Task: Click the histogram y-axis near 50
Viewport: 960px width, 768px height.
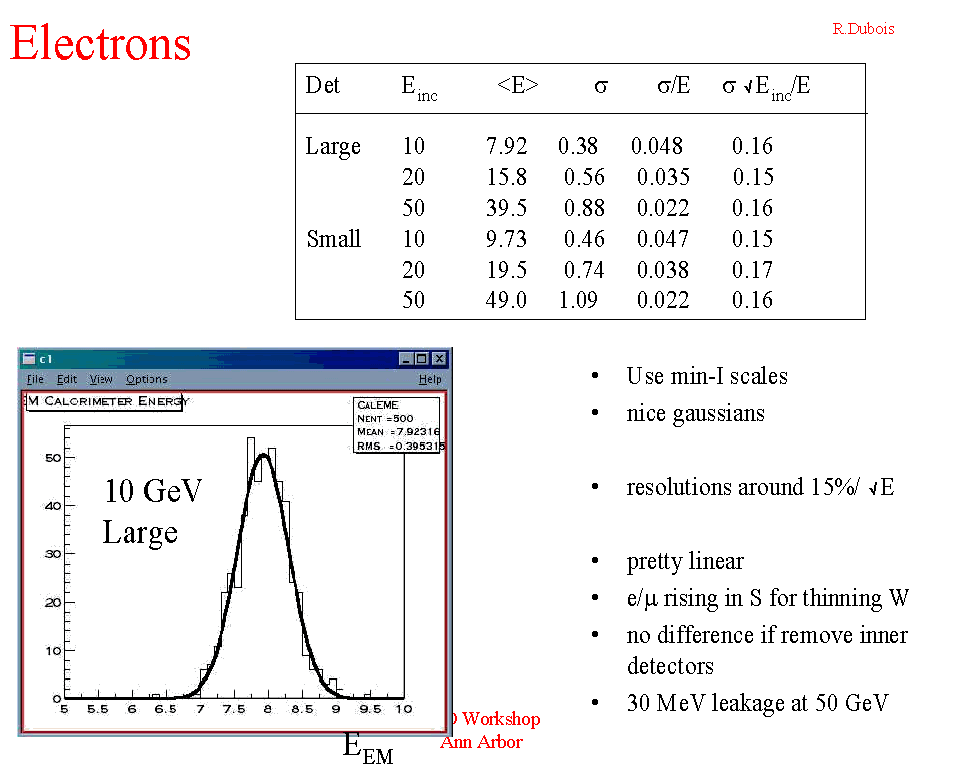Action: (x=64, y=458)
